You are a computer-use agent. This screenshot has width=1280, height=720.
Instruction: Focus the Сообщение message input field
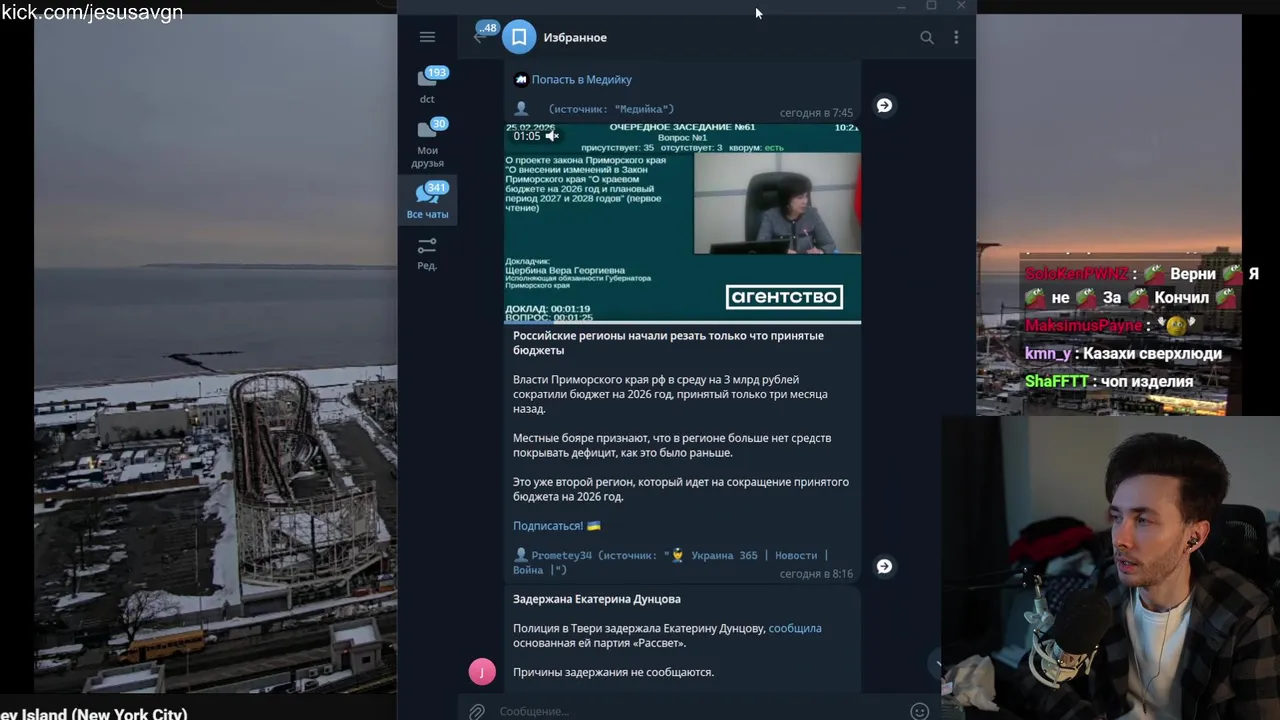(x=700, y=711)
